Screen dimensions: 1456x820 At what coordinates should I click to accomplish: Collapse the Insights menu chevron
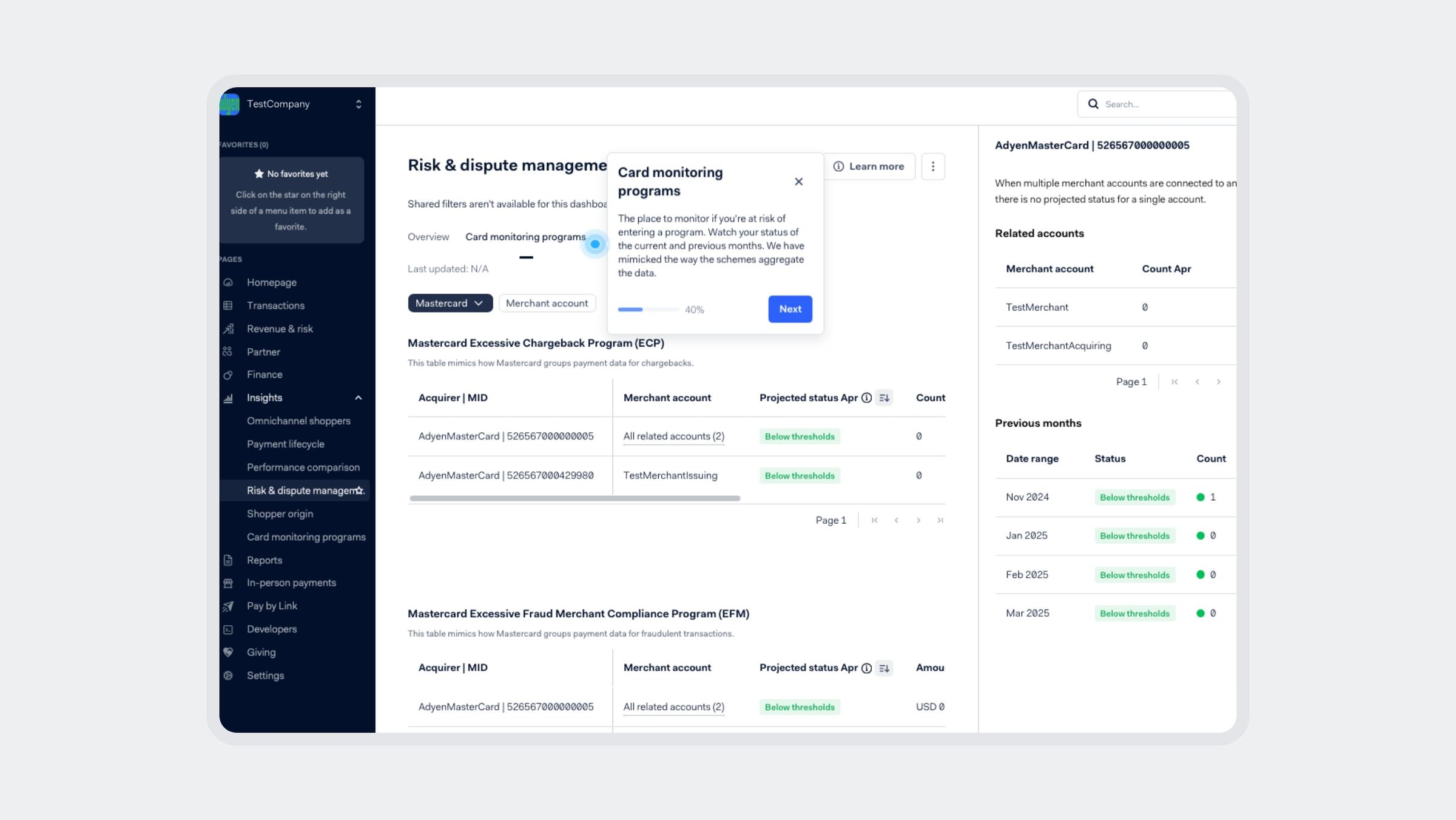coord(358,398)
